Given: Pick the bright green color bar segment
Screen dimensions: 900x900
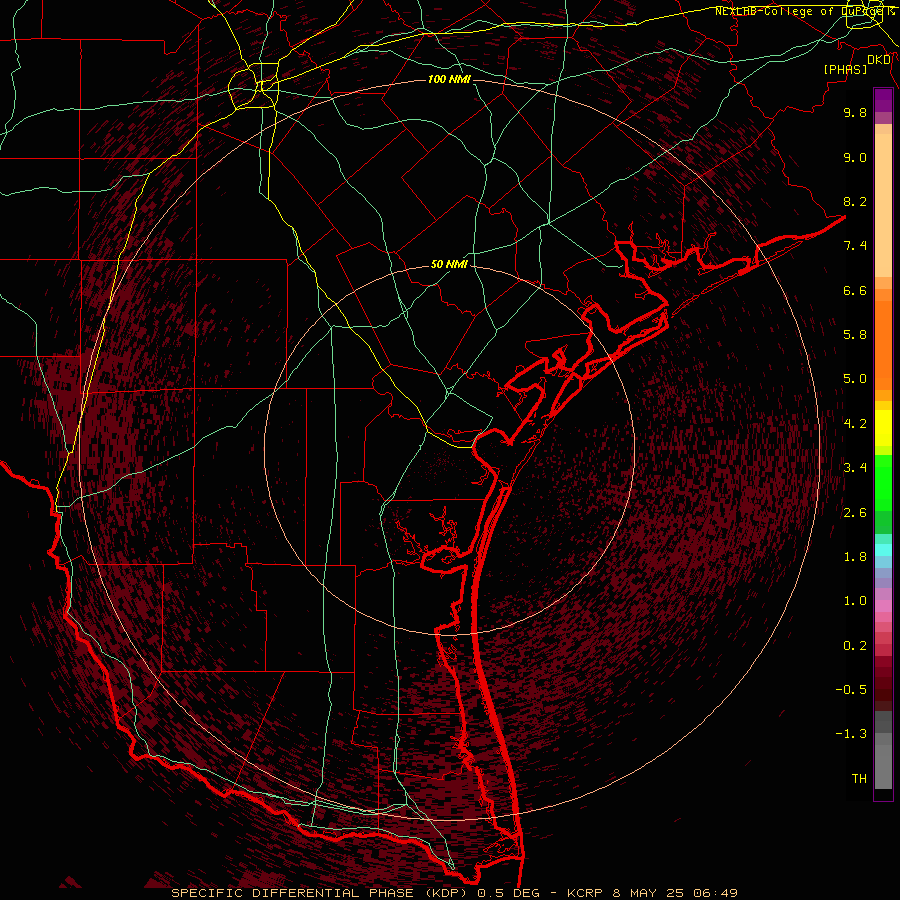Looking at the screenshot, I should click(883, 482).
